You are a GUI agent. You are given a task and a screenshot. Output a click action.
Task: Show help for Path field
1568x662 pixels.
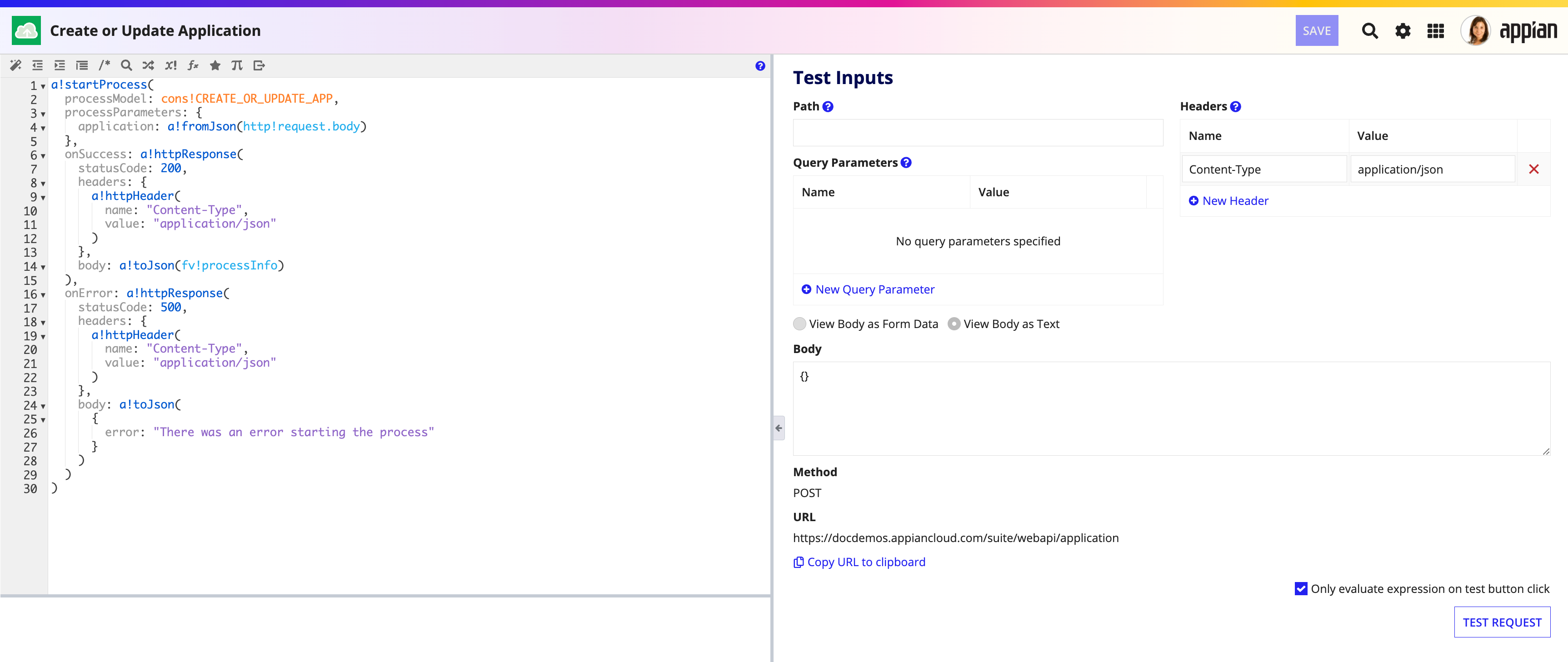pyautogui.click(x=828, y=106)
